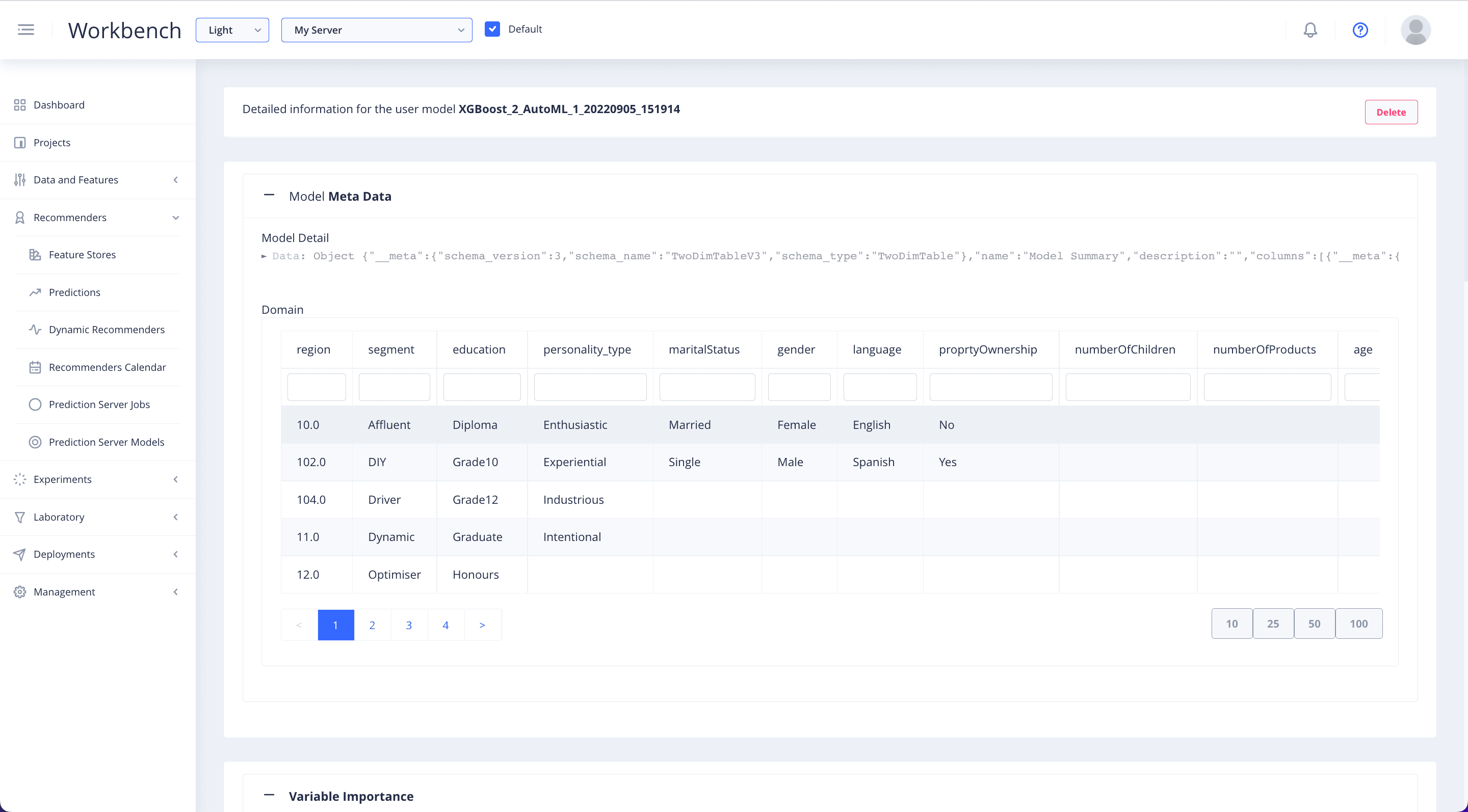Open the Projects menu item
1468x812 pixels.
click(52, 142)
